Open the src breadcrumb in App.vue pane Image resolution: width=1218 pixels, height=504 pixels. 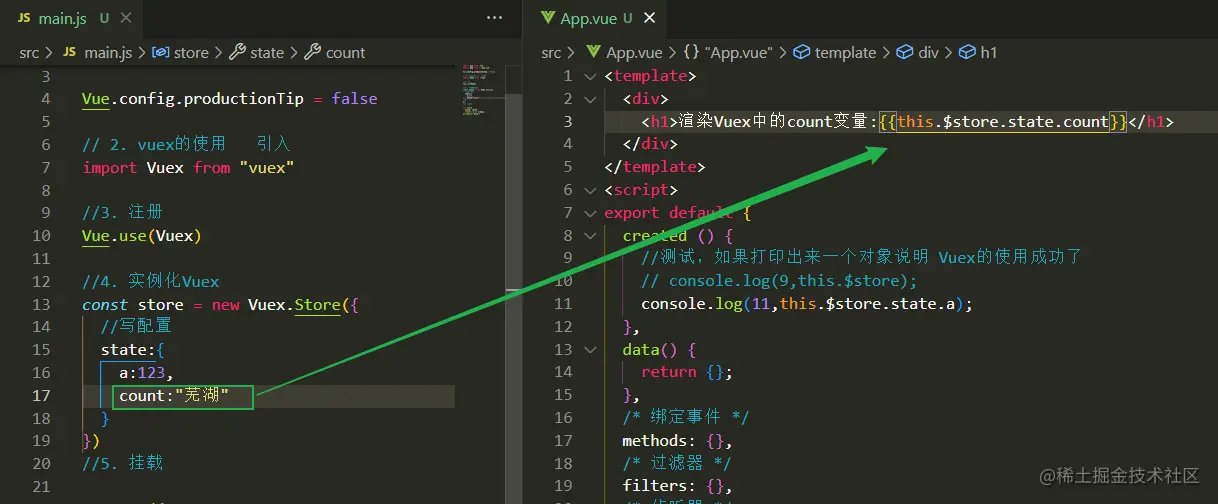pyautogui.click(x=552, y=52)
